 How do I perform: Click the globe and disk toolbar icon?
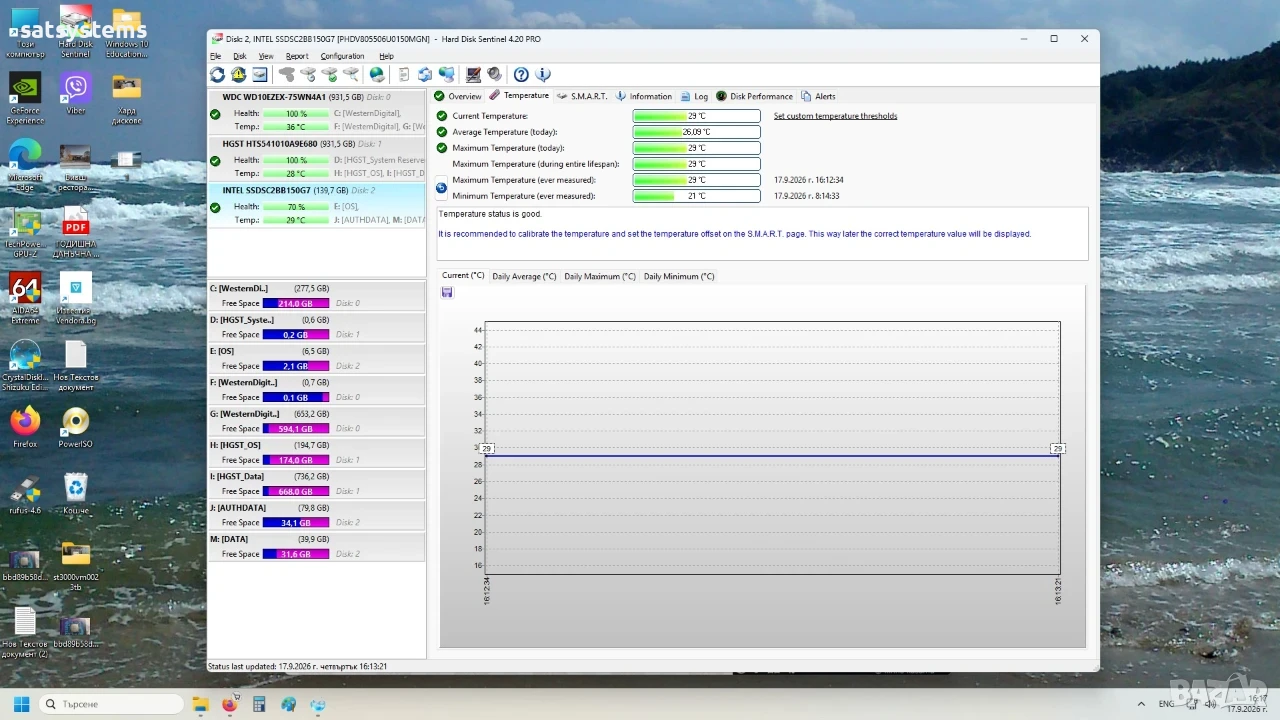coord(377,74)
